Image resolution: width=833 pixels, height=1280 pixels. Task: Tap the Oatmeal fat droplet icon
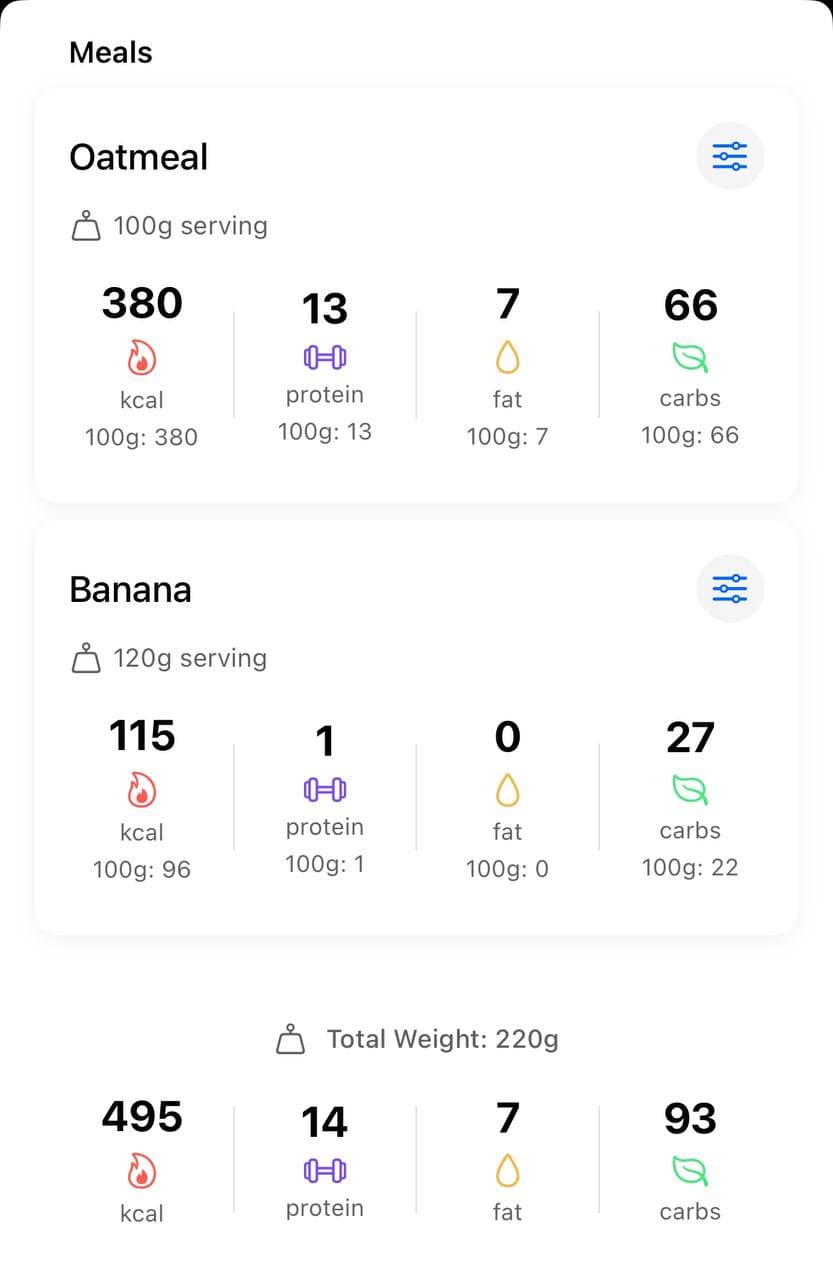tap(508, 358)
